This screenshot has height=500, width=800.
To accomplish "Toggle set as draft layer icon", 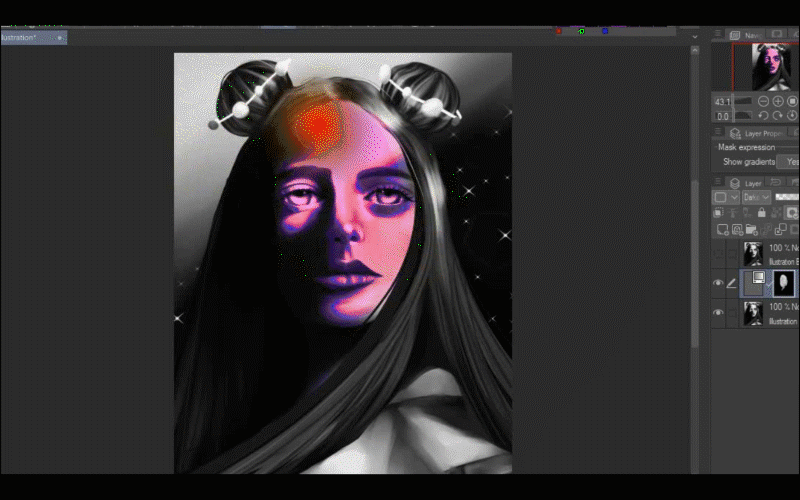I will pos(747,212).
